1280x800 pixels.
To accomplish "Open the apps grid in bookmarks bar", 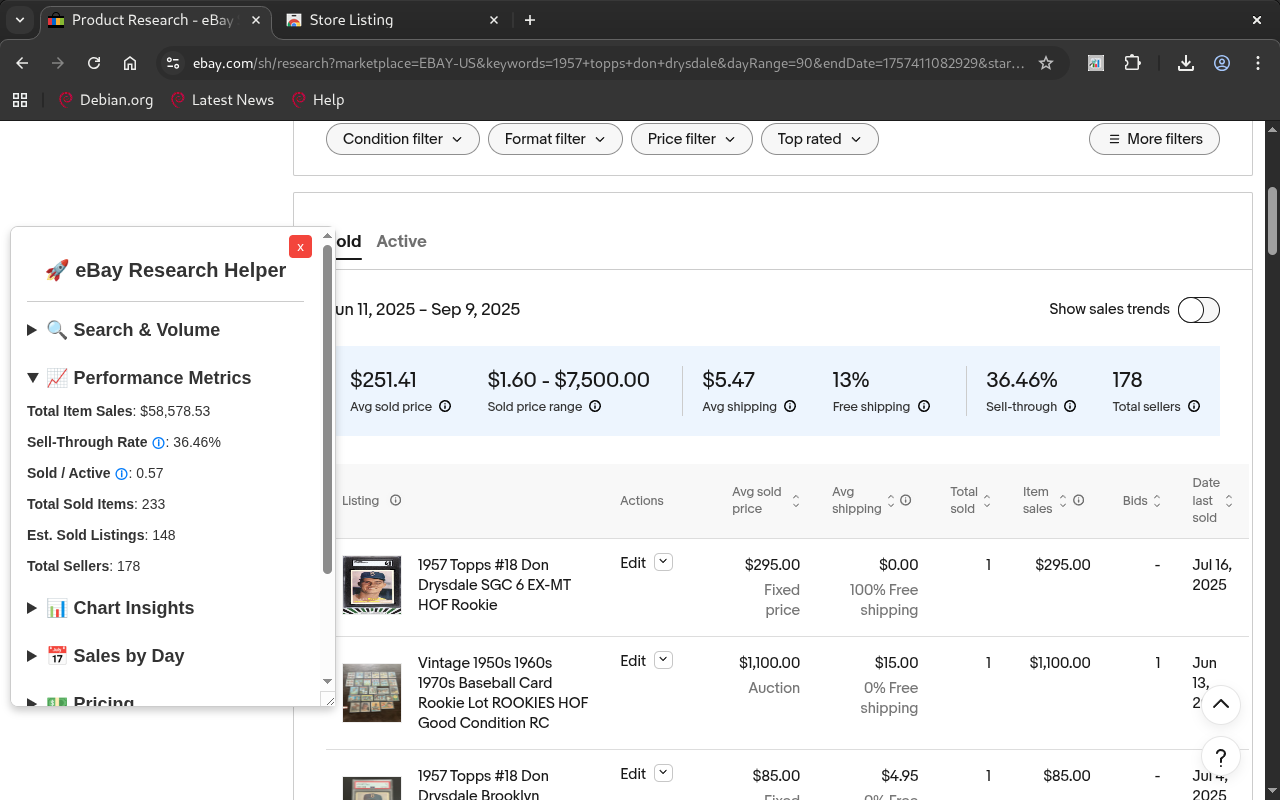I will click(x=20, y=100).
